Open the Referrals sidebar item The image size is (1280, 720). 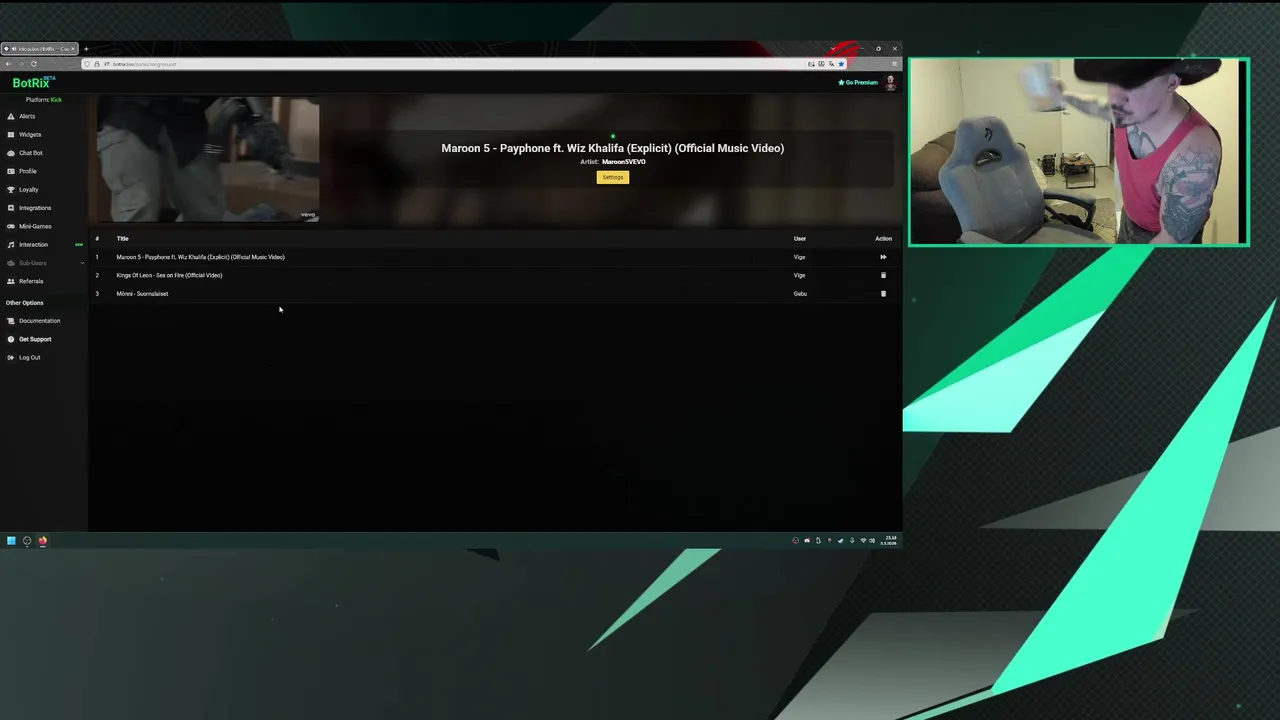(x=31, y=281)
